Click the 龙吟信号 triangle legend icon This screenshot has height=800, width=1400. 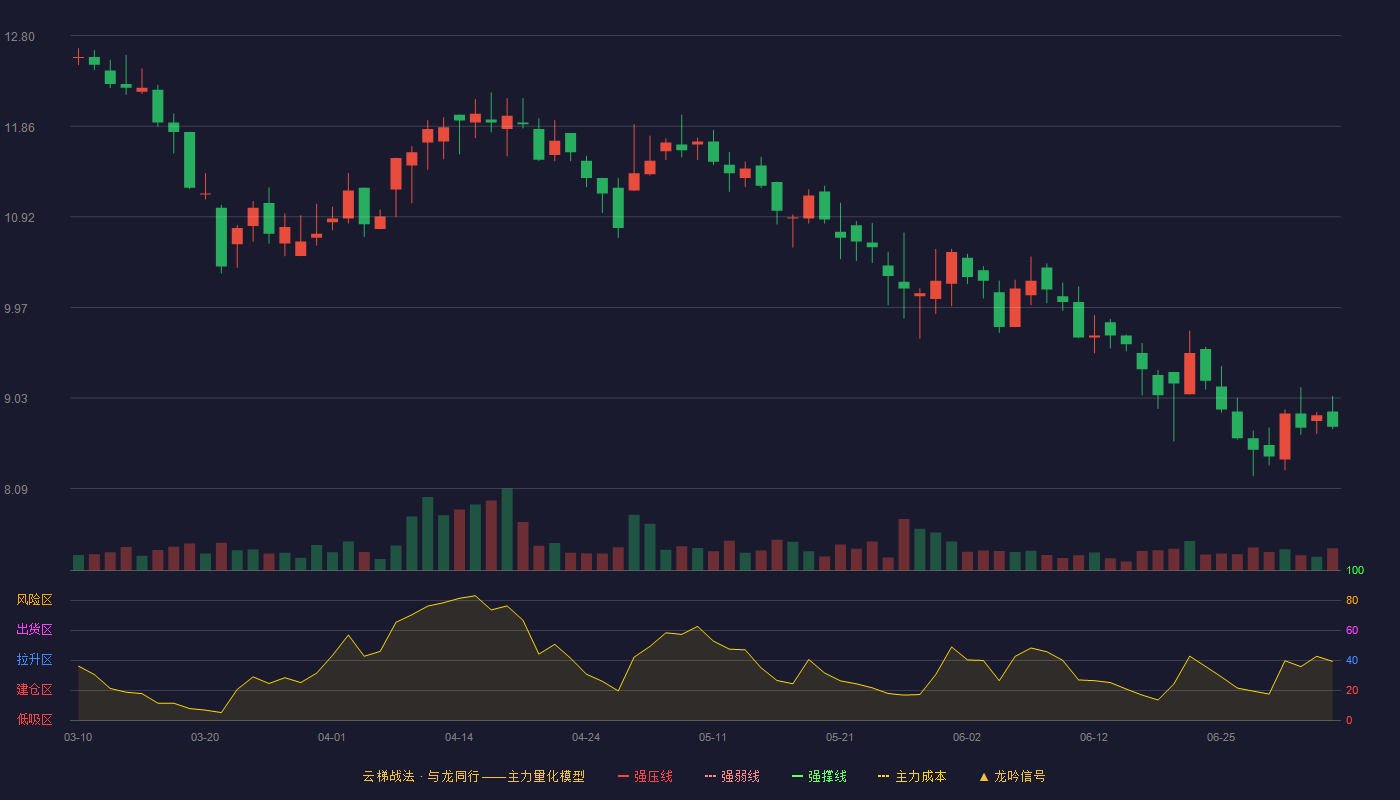click(x=984, y=776)
